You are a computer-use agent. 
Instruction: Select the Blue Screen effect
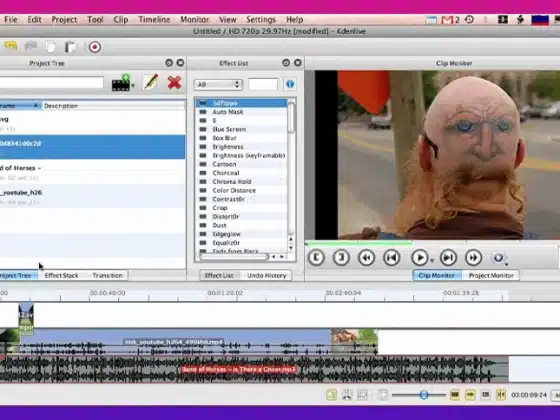coord(241,129)
